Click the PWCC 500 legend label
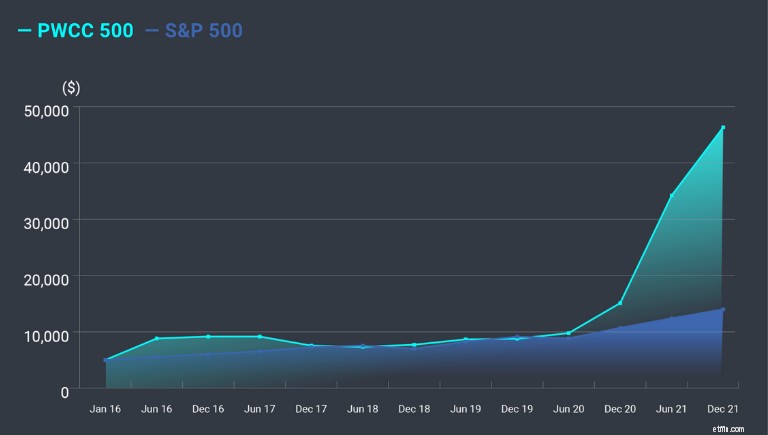The width and height of the screenshot is (768, 435). click(x=85, y=30)
